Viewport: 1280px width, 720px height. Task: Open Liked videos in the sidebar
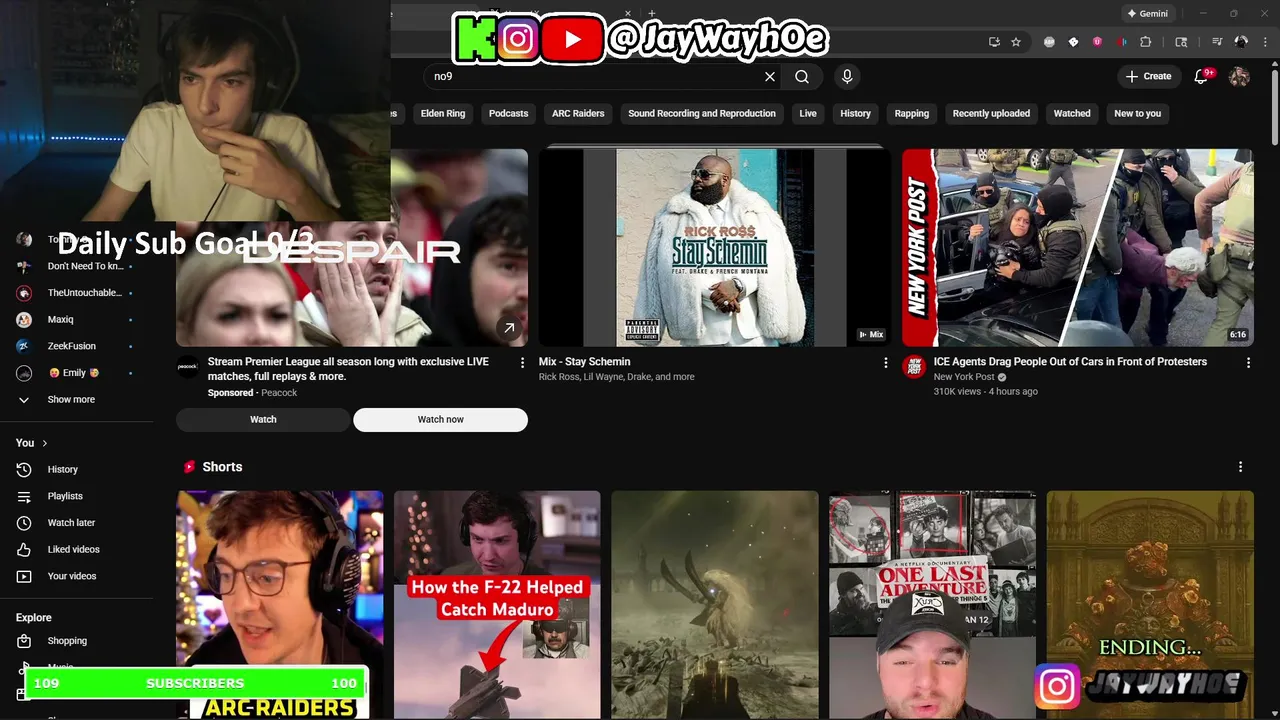(x=76, y=549)
